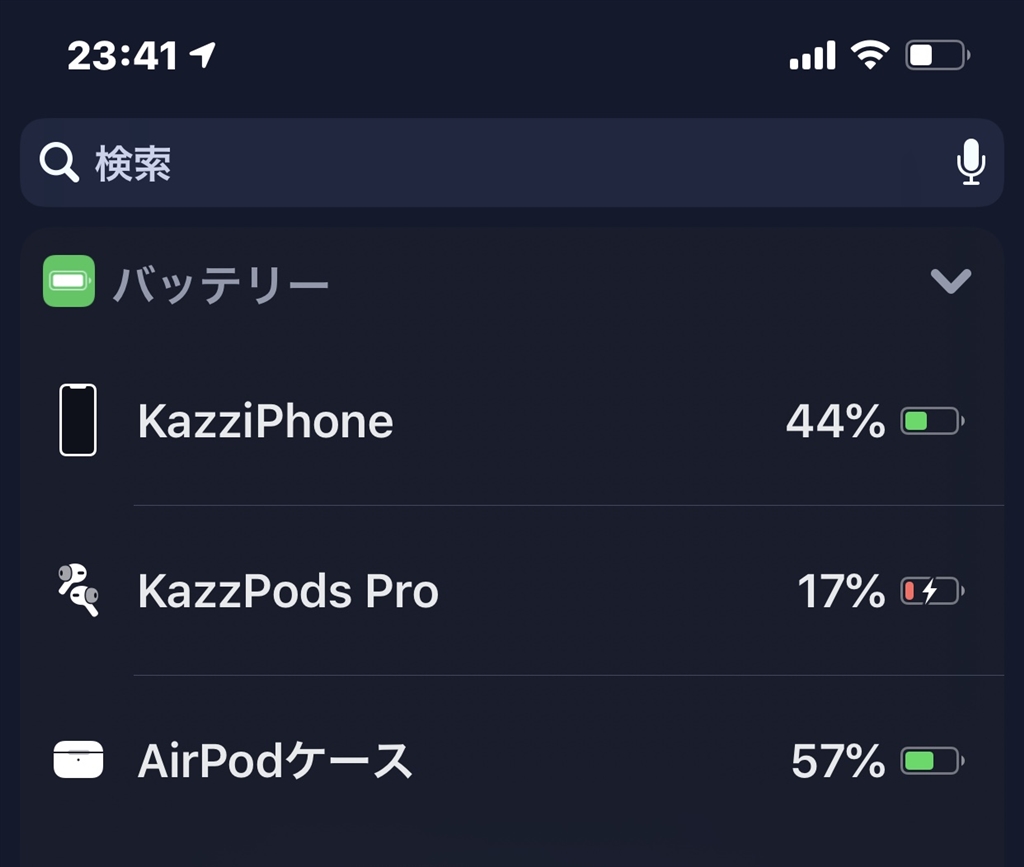
Task: Tap the charging bolt on KazzPods Pro battery
Action: tap(930, 591)
